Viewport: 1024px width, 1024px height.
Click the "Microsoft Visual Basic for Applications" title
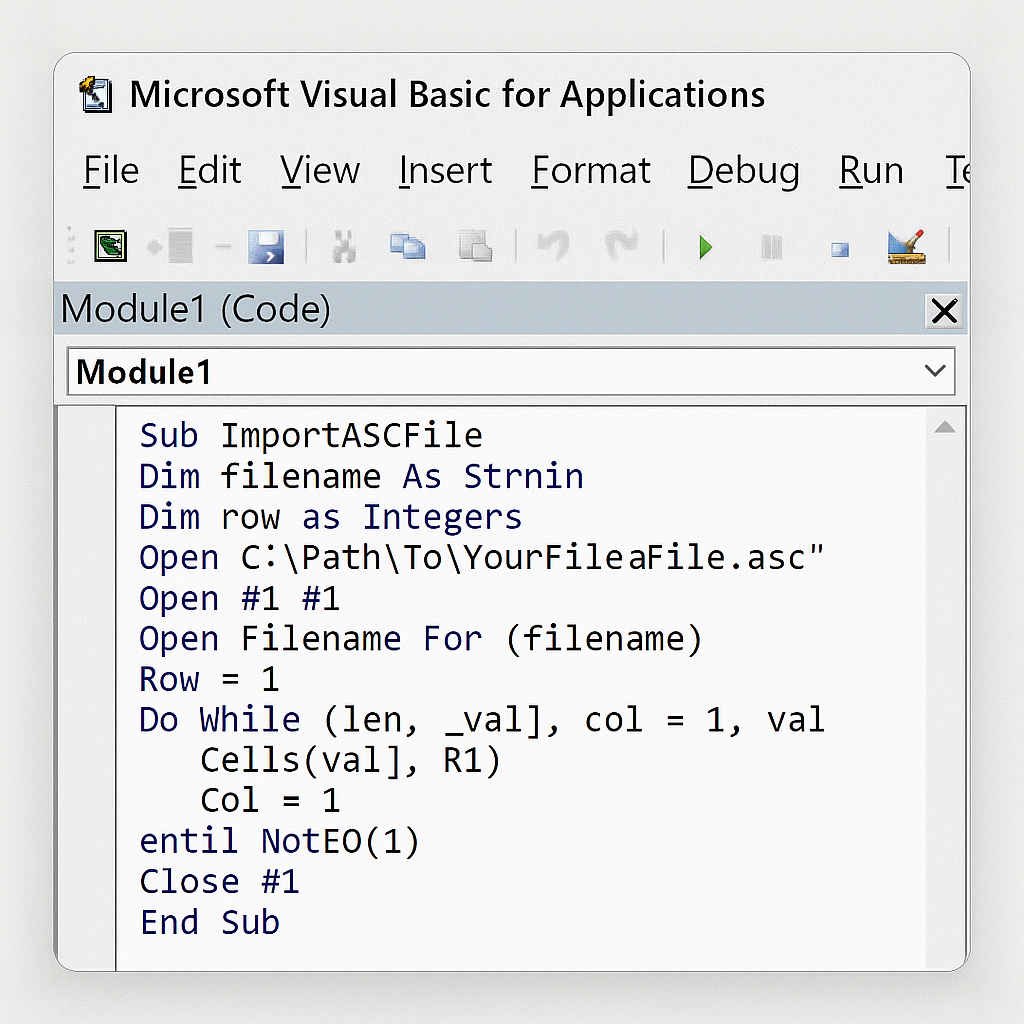(447, 95)
